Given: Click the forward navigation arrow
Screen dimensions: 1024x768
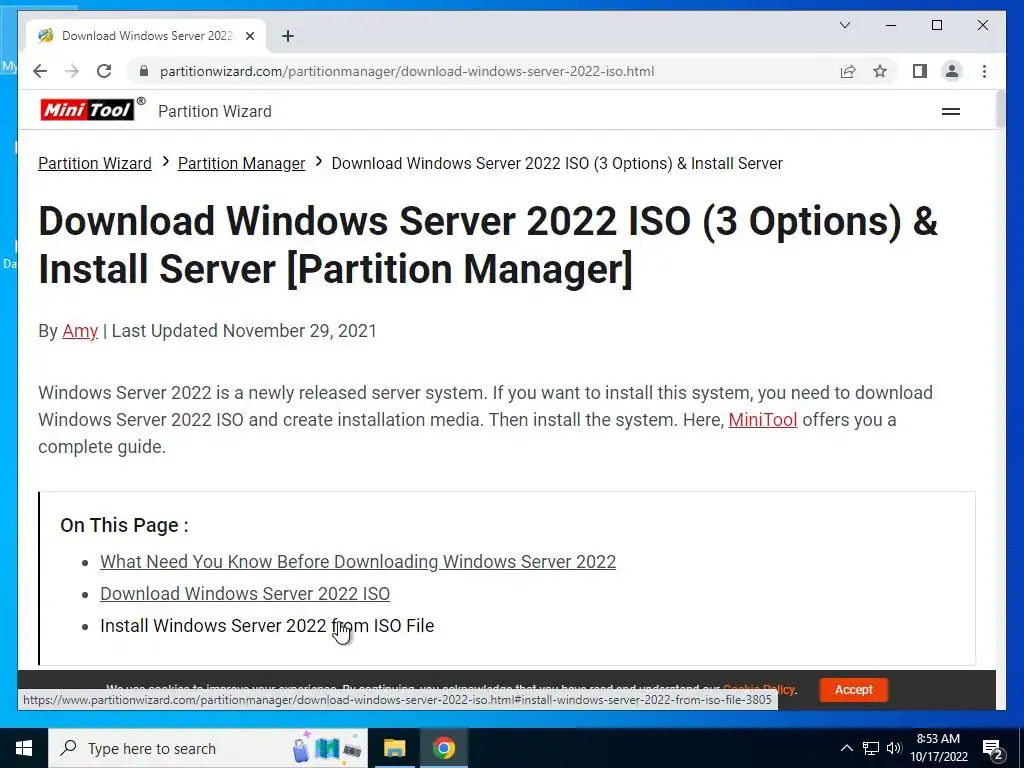Looking at the screenshot, I should tap(72, 71).
